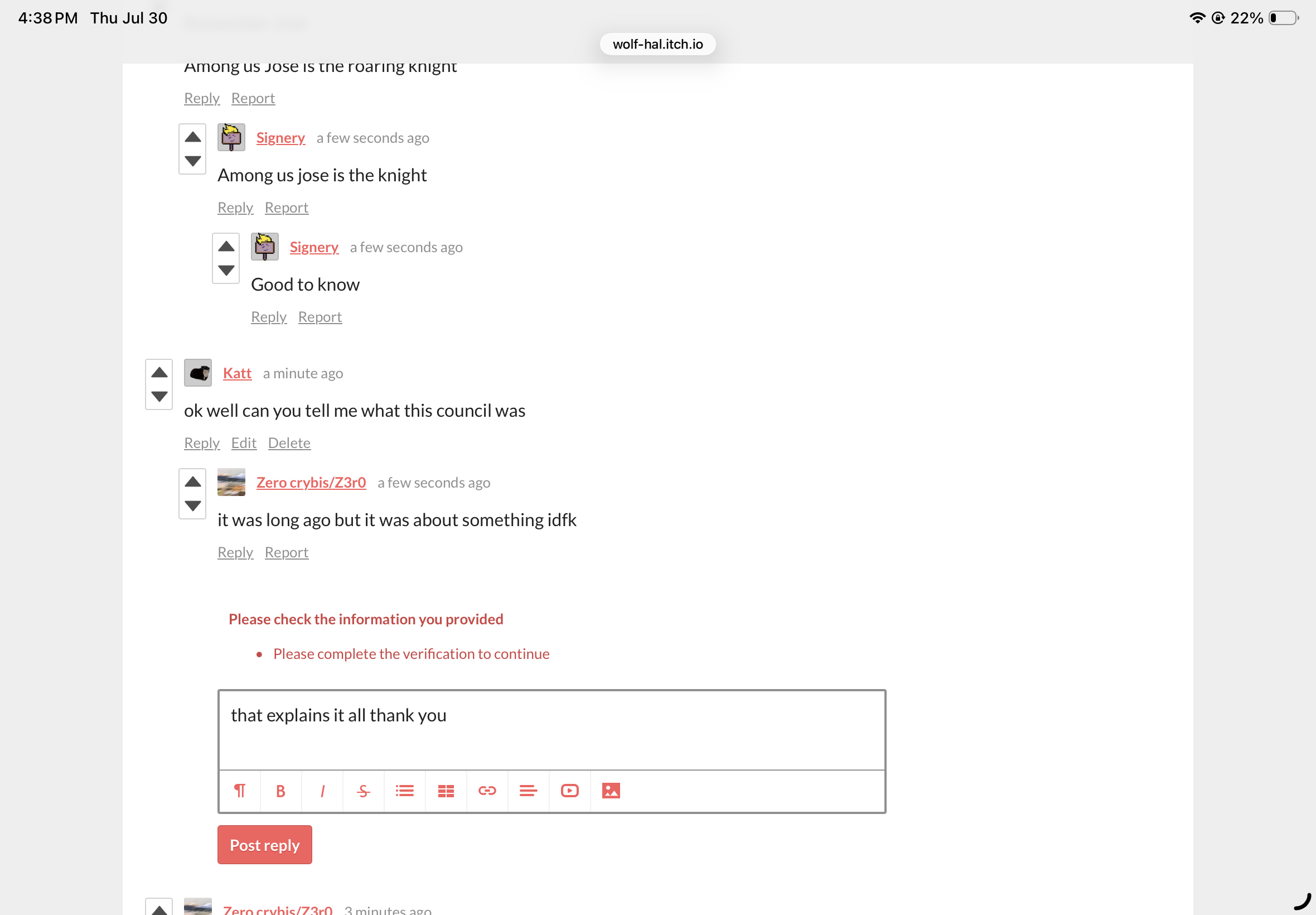The height and width of the screenshot is (915, 1316).
Task: Downvote Signery's 'Good to know' comment
Action: (x=226, y=270)
